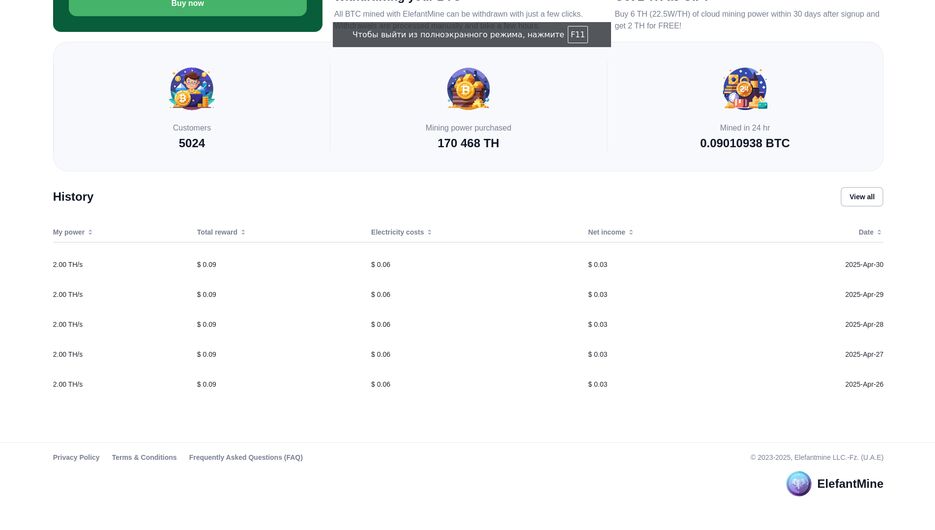Screen dimensions: 935x530
Task: Sort history by My power column
Action: click(x=72, y=233)
